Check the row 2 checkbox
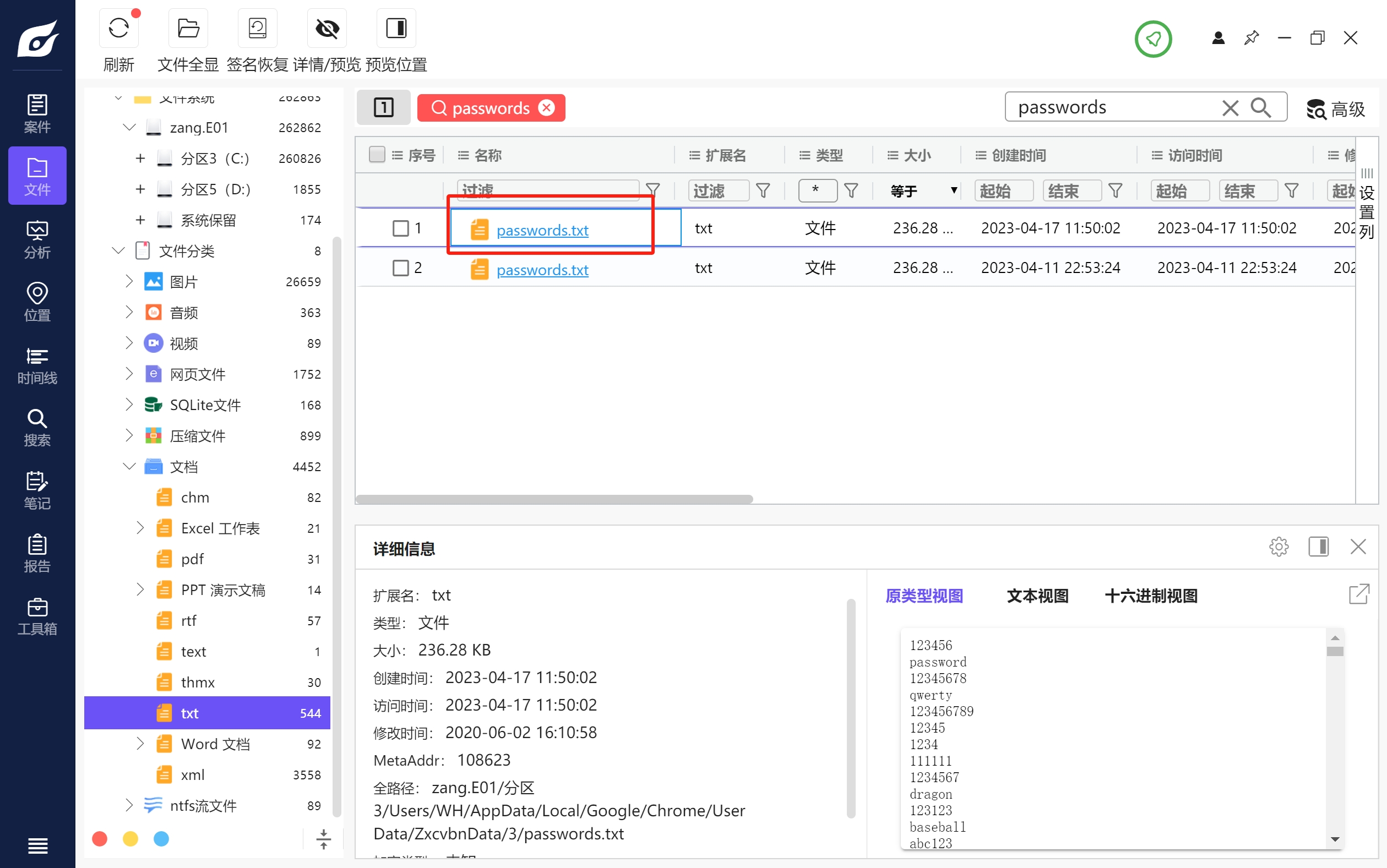Image resolution: width=1387 pixels, height=868 pixels. coord(400,268)
